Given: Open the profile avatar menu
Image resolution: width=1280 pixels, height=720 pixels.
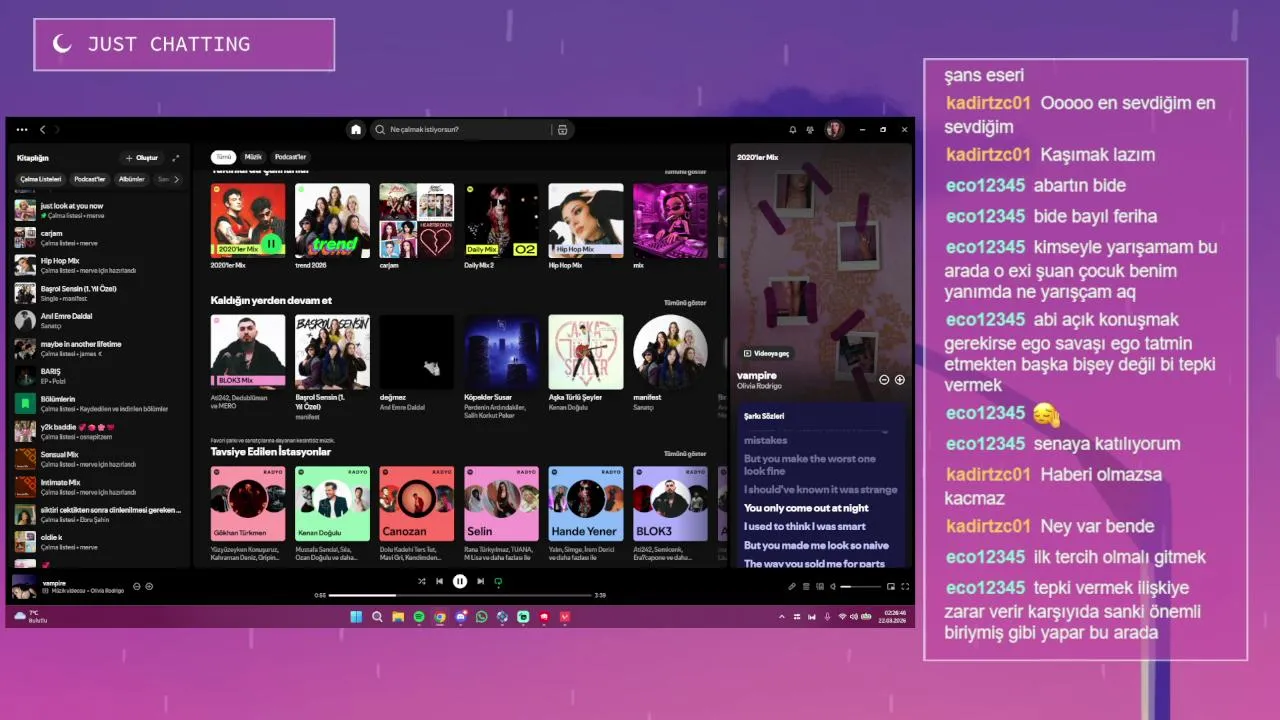Looking at the screenshot, I should click(x=834, y=130).
